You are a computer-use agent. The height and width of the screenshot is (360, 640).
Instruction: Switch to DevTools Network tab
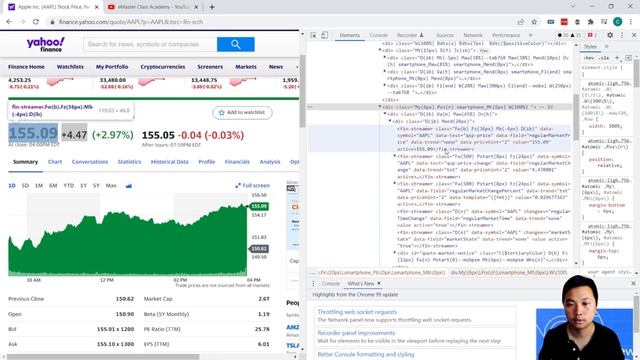pyautogui.click(x=473, y=35)
